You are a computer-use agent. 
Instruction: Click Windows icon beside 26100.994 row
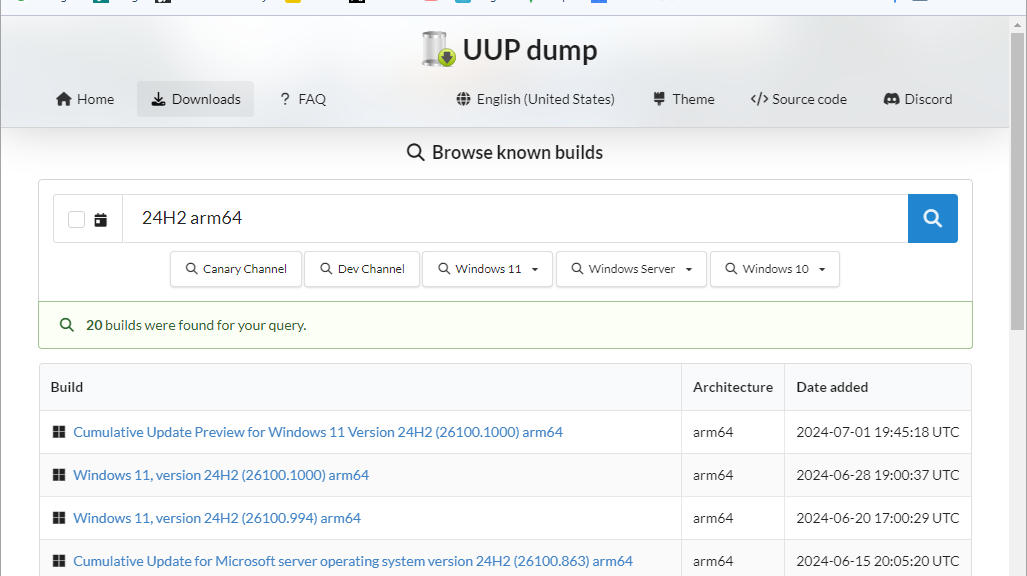pos(59,518)
